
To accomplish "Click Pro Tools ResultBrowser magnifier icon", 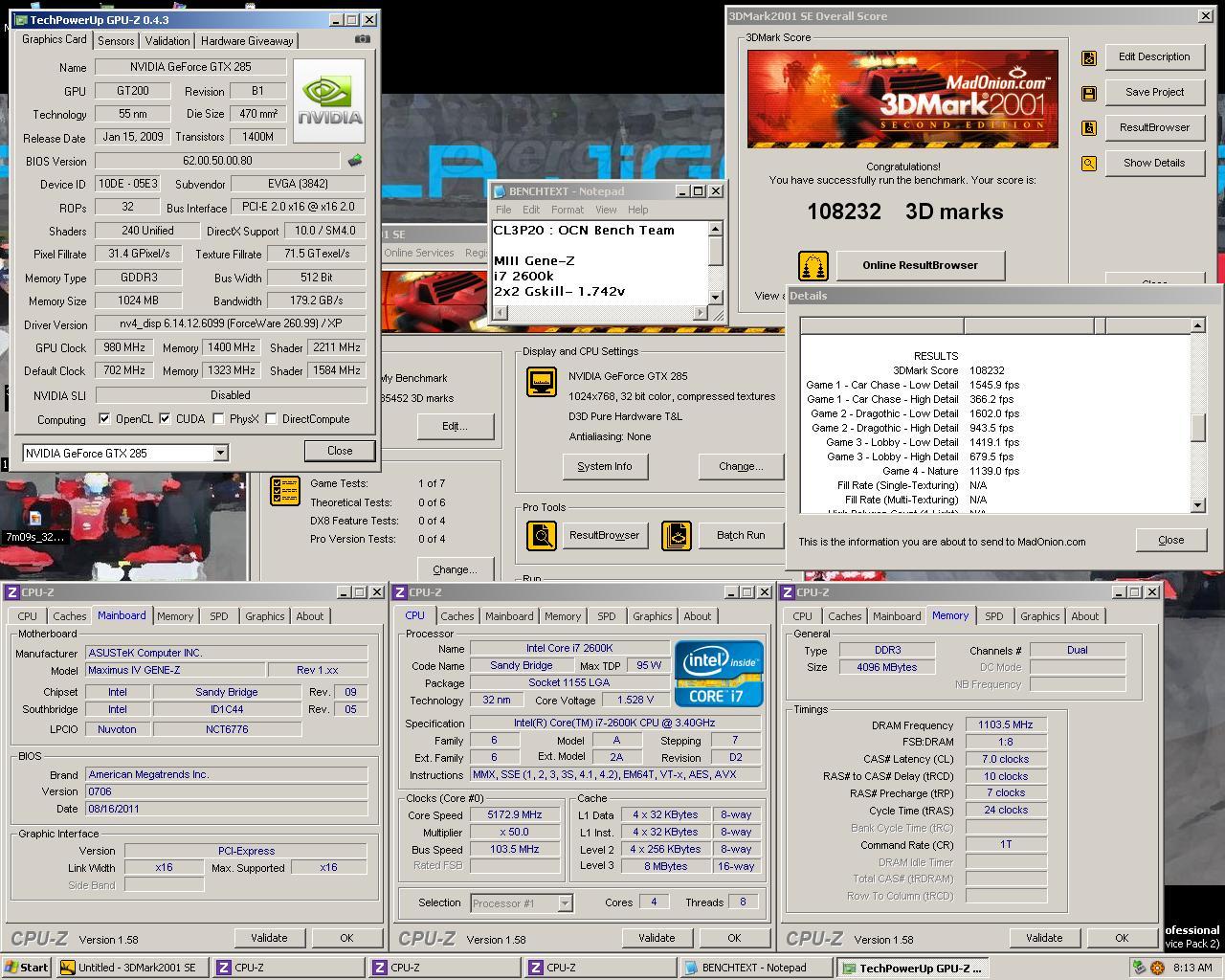I will coord(542,535).
